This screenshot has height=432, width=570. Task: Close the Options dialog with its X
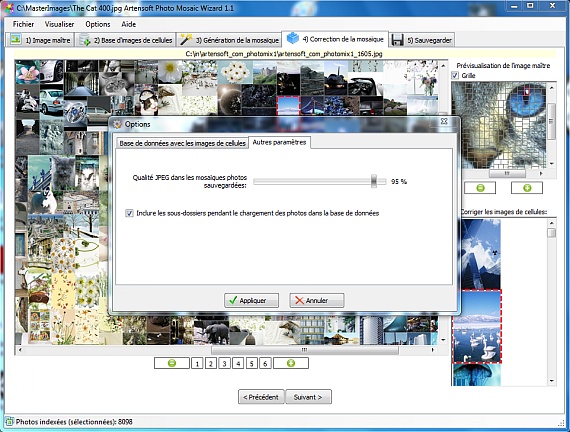pyautogui.click(x=444, y=121)
